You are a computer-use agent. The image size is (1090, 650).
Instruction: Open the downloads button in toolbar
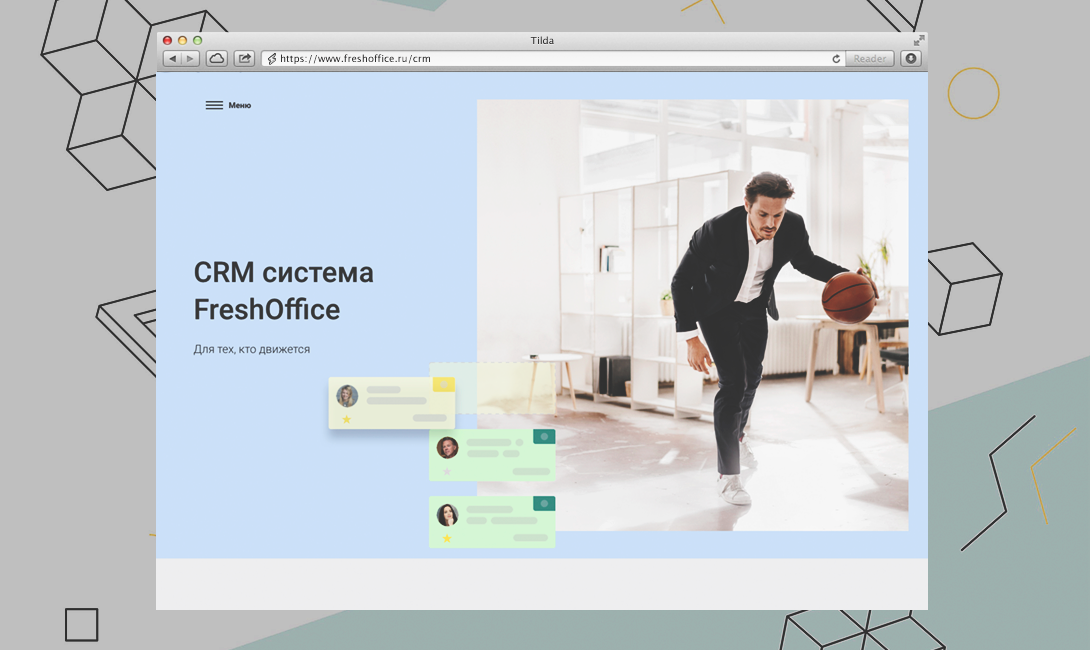coord(911,58)
